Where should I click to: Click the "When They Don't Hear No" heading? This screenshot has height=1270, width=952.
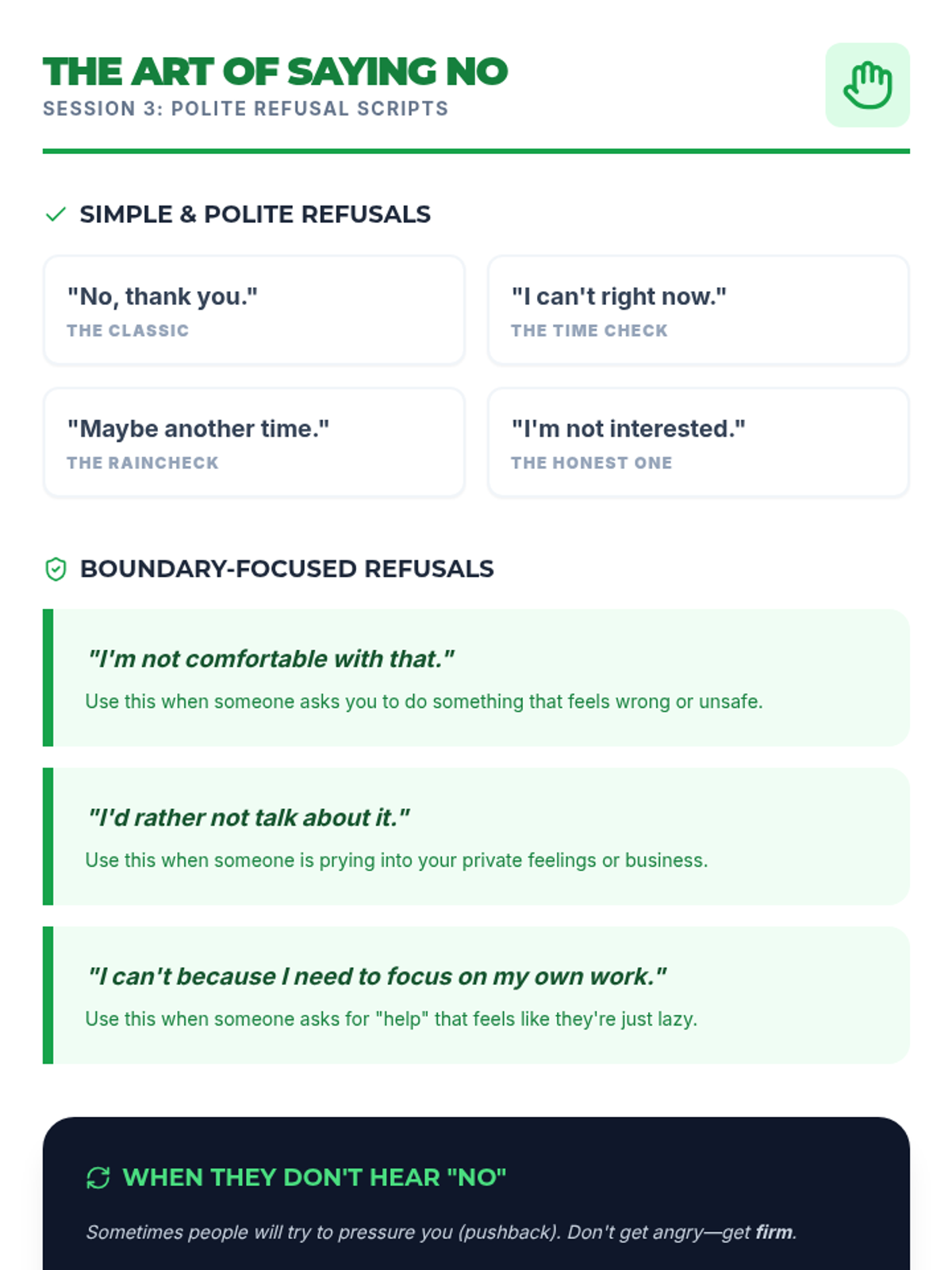point(314,1177)
